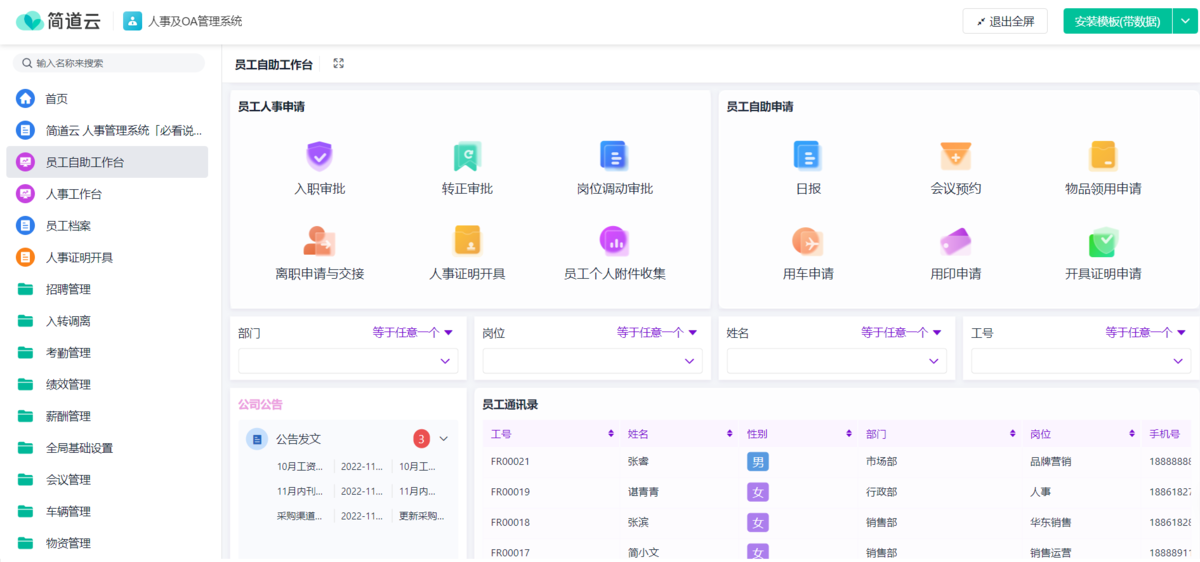Expand the 姓名 filter dropdown box
Viewport: 1200px width, 562px height.
(x=836, y=361)
